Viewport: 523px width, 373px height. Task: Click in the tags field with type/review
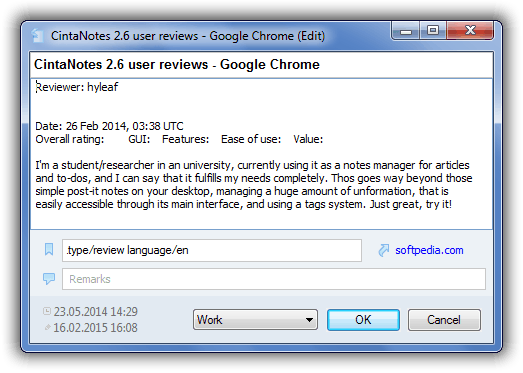click(212, 250)
